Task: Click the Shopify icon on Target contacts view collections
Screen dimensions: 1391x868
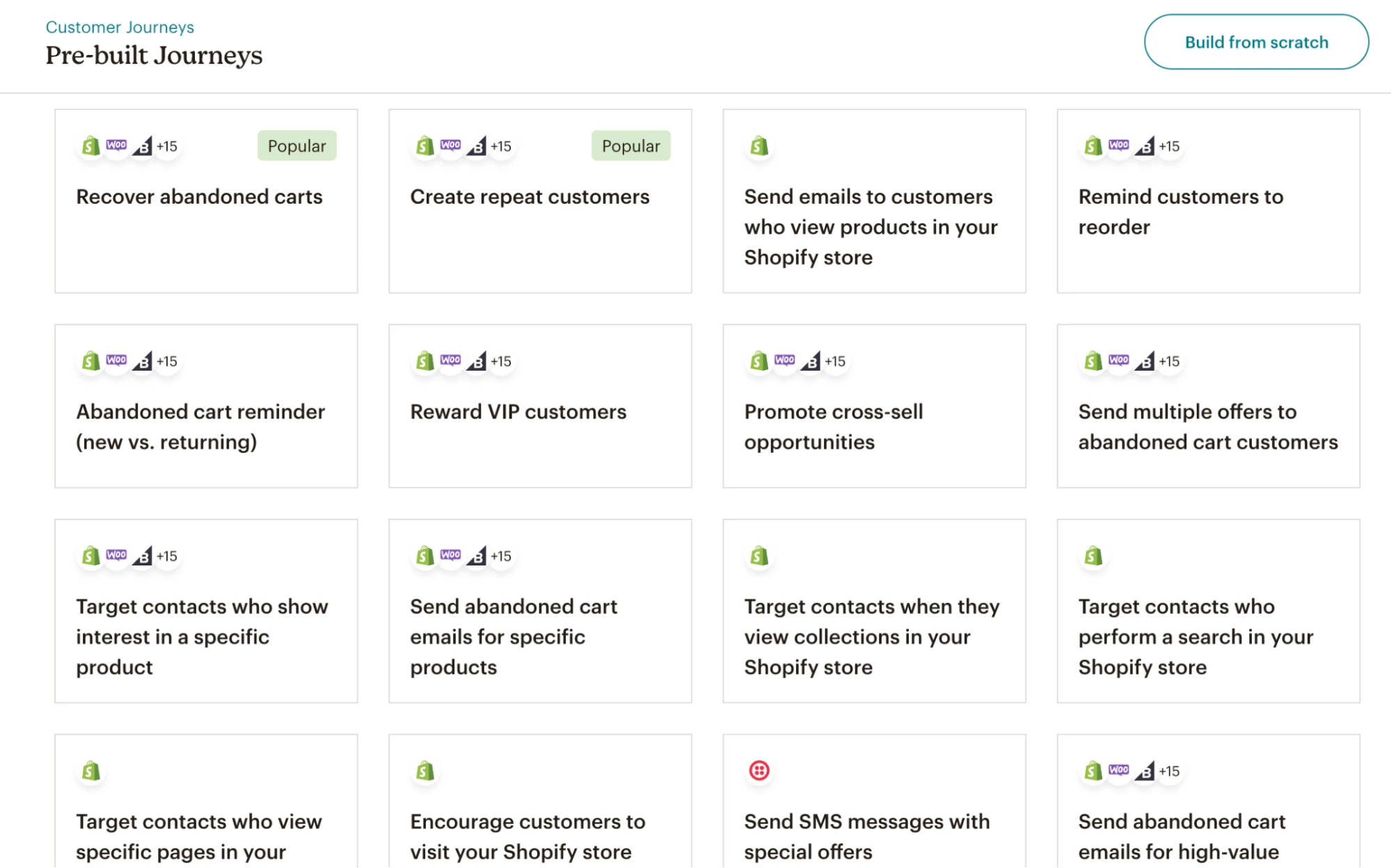Action: click(758, 556)
